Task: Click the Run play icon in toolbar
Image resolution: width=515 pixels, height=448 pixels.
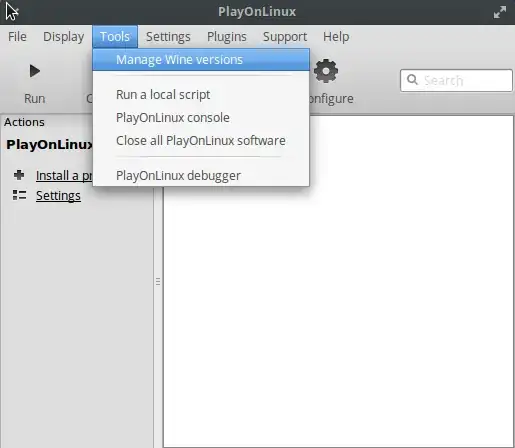Action: (35, 71)
